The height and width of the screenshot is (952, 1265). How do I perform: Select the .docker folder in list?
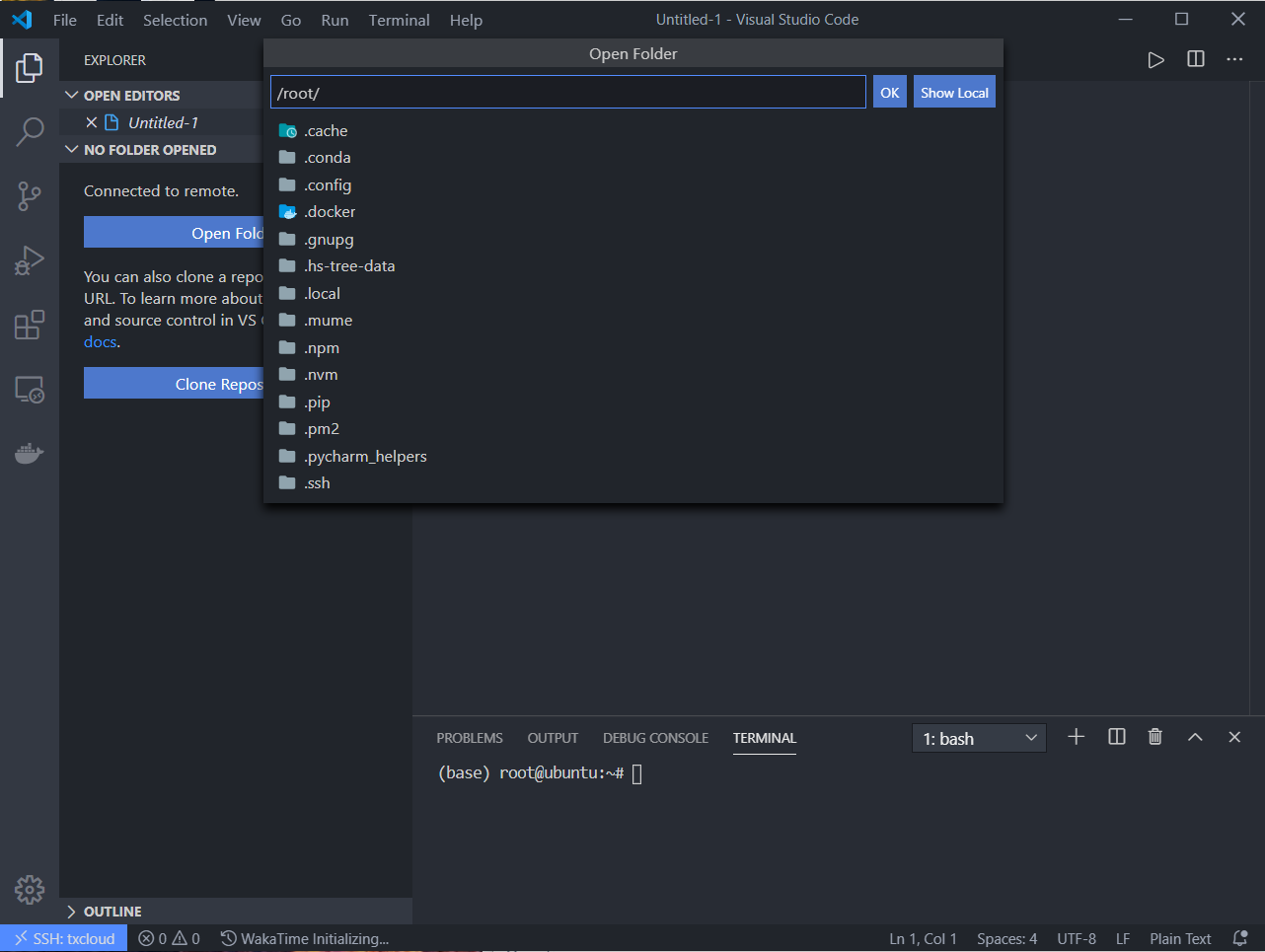point(330,212)
